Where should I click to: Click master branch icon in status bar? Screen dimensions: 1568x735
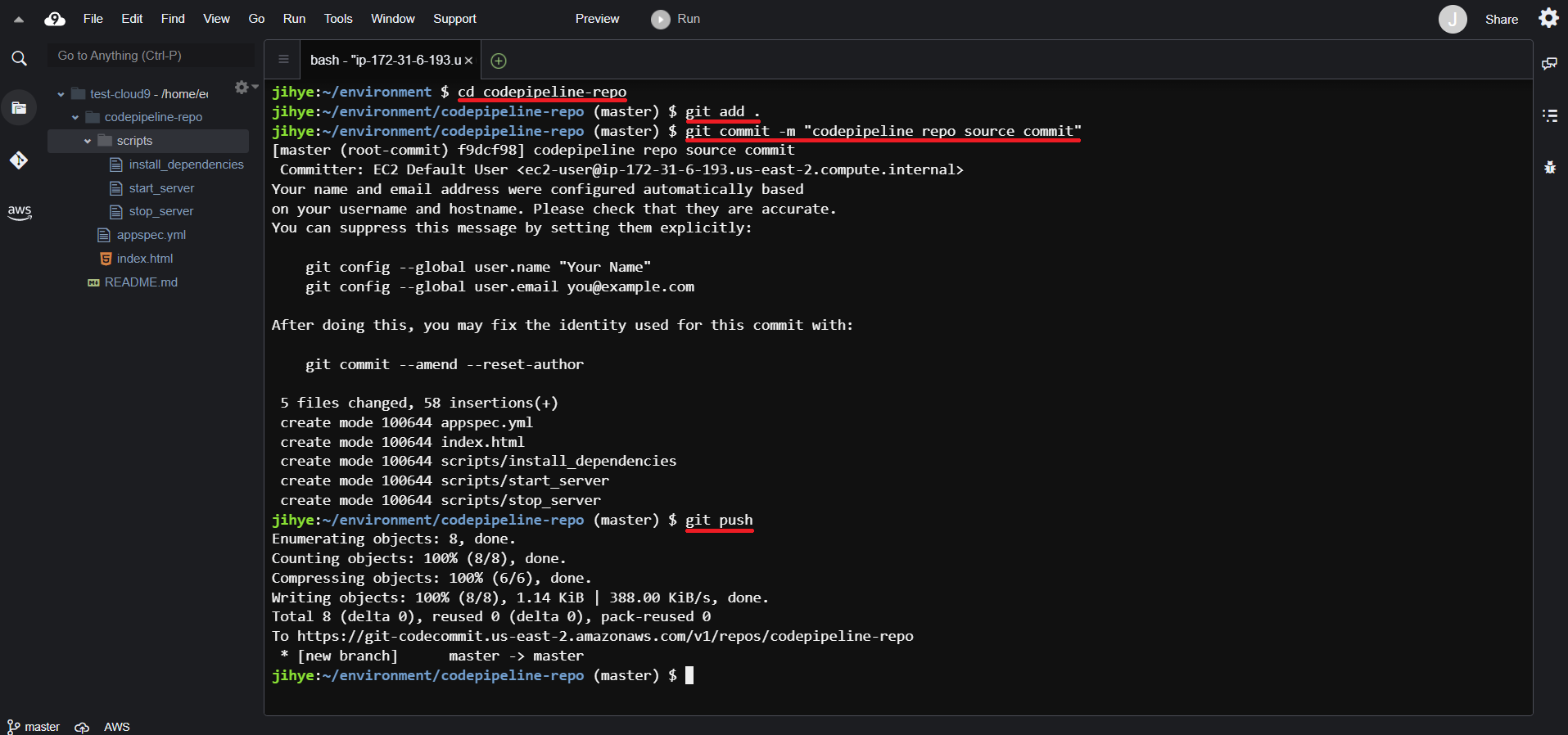coord(13,727)
